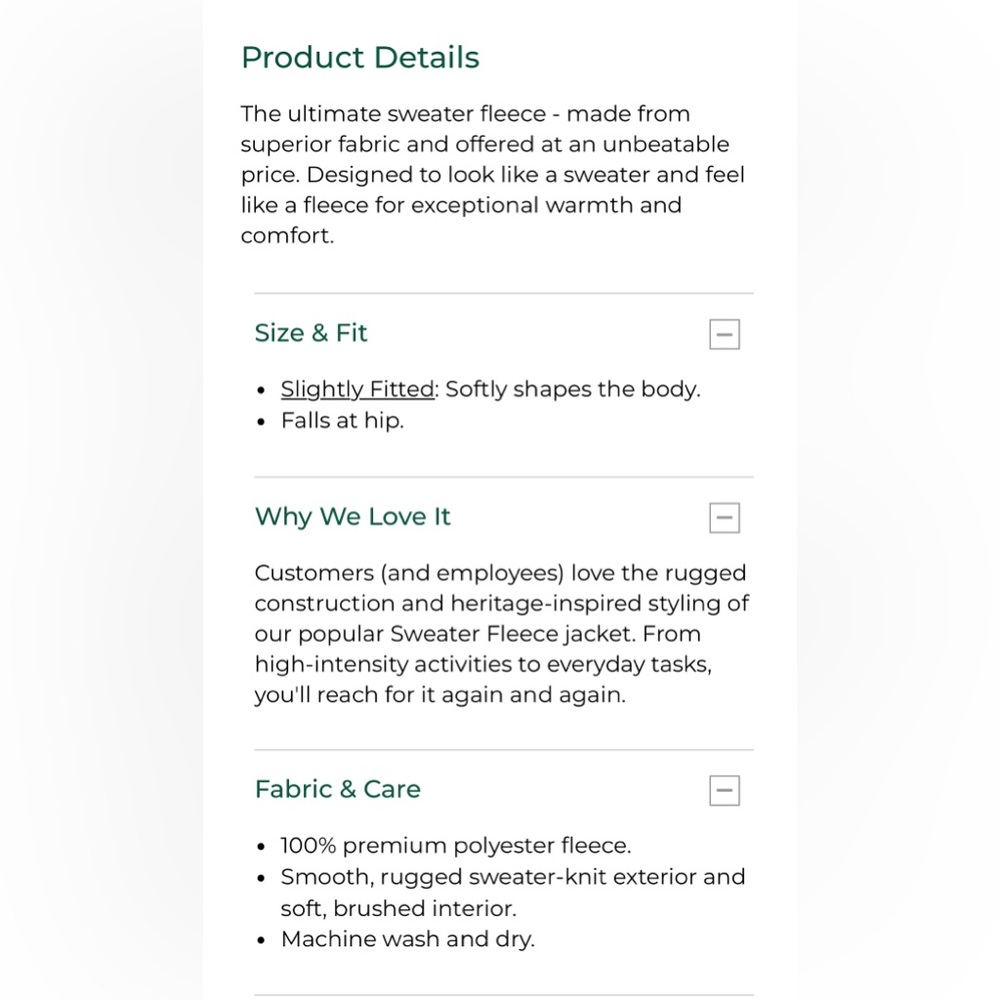
Task: Click the "Smooth, rugged sweater-knit exterior" bullet
Action: tap(512, 877)
